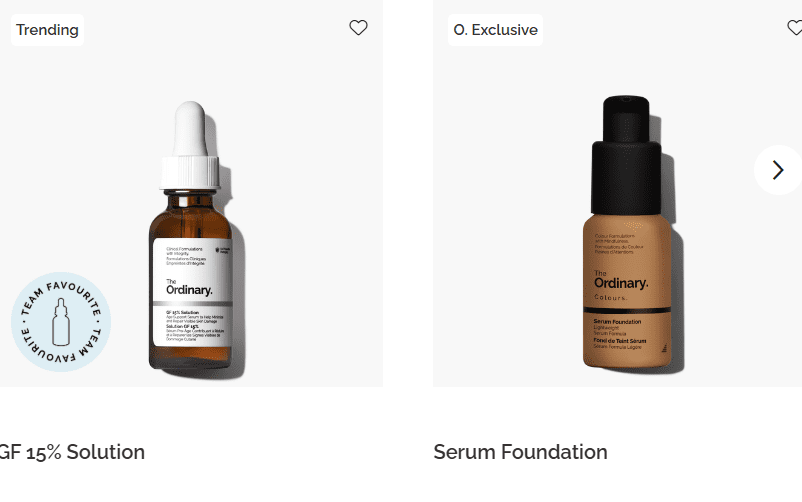Click The Ordinary Colours logo on foundation
802x502 pixels.
coord(620,285)
